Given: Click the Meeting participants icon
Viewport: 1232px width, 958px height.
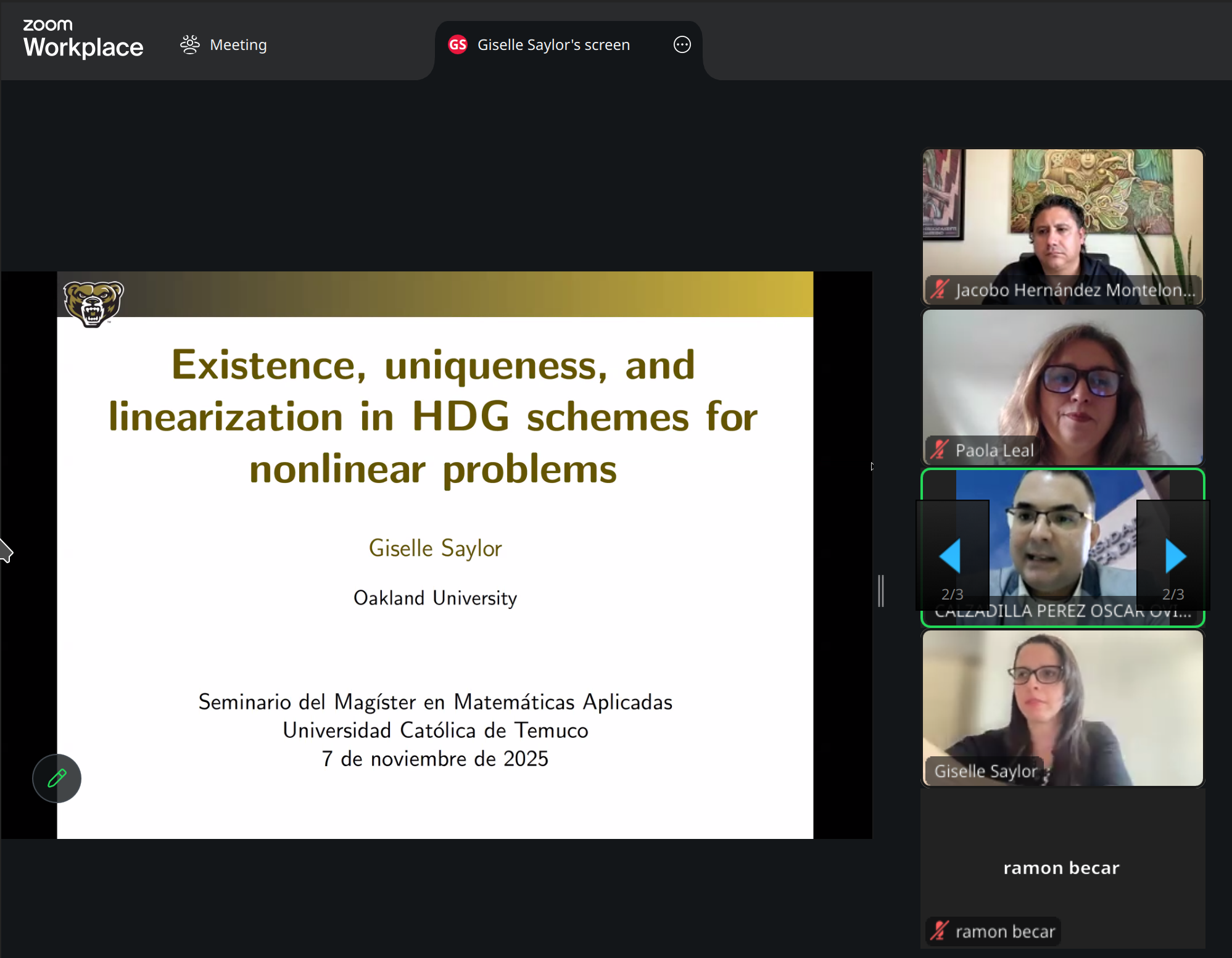Looking at the screenshot, I should (x=190, y=44).
